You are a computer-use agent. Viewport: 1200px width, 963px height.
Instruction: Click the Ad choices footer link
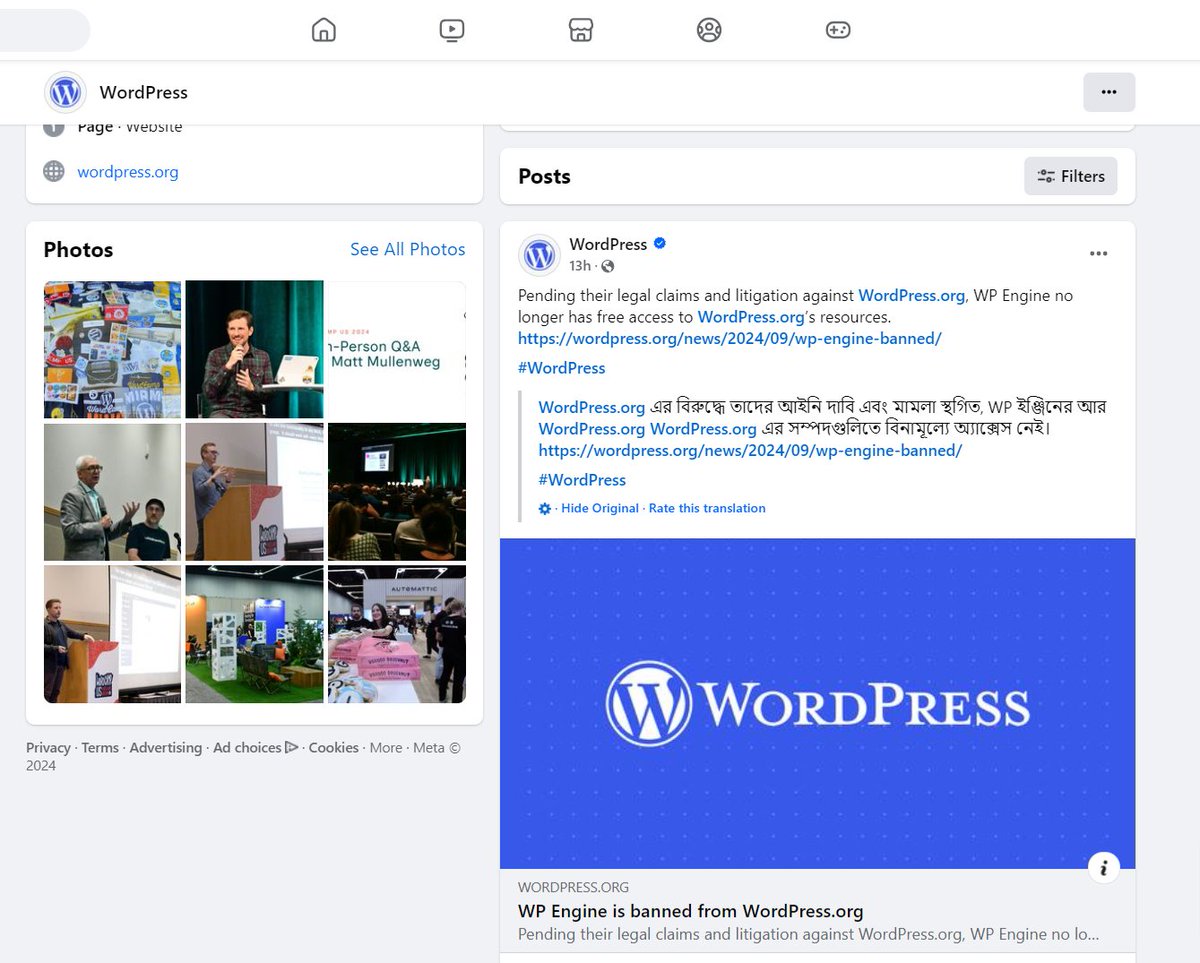[255, 747]
